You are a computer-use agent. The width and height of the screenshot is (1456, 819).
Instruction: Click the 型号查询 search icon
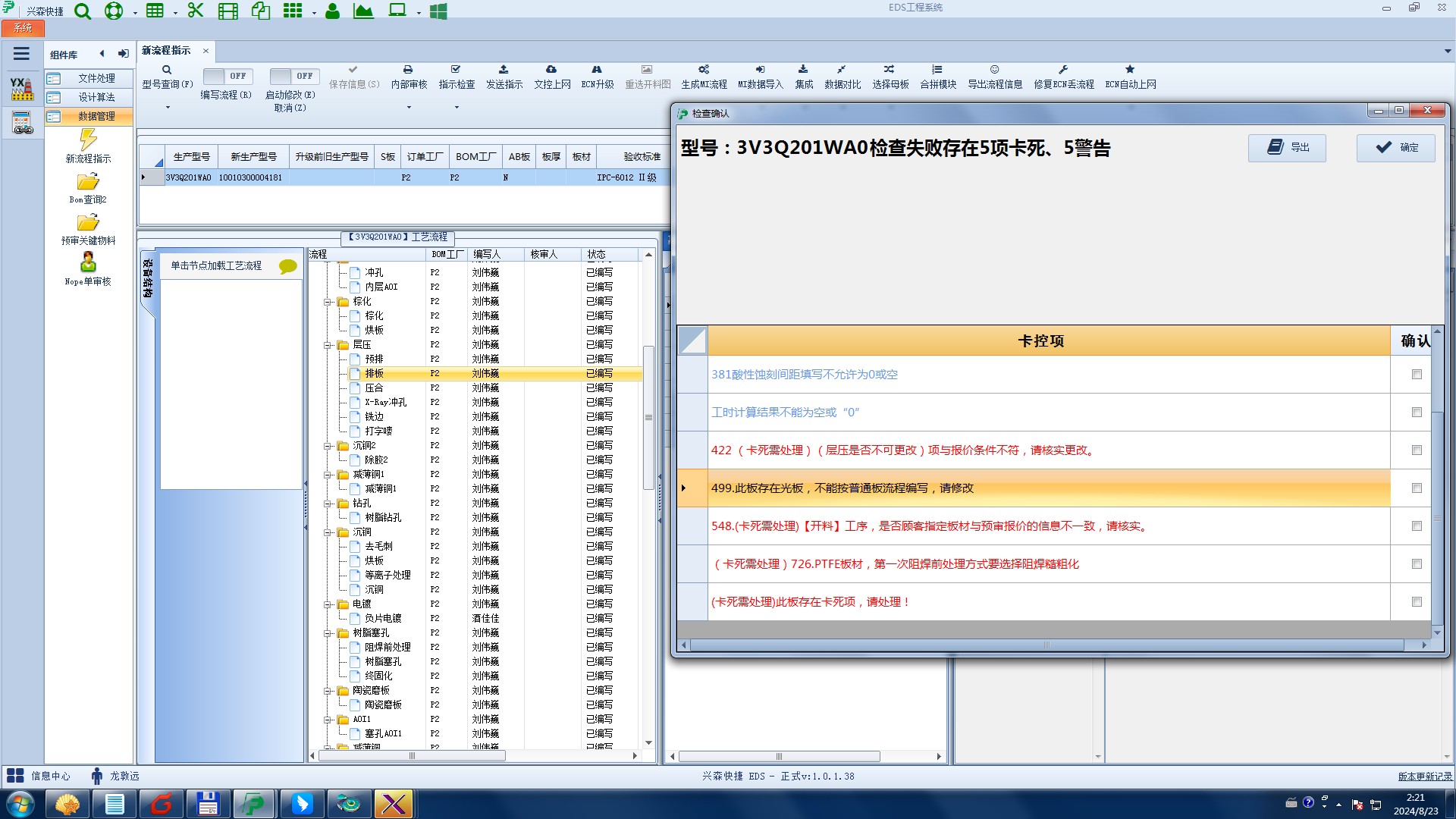[x=167, y=70]
